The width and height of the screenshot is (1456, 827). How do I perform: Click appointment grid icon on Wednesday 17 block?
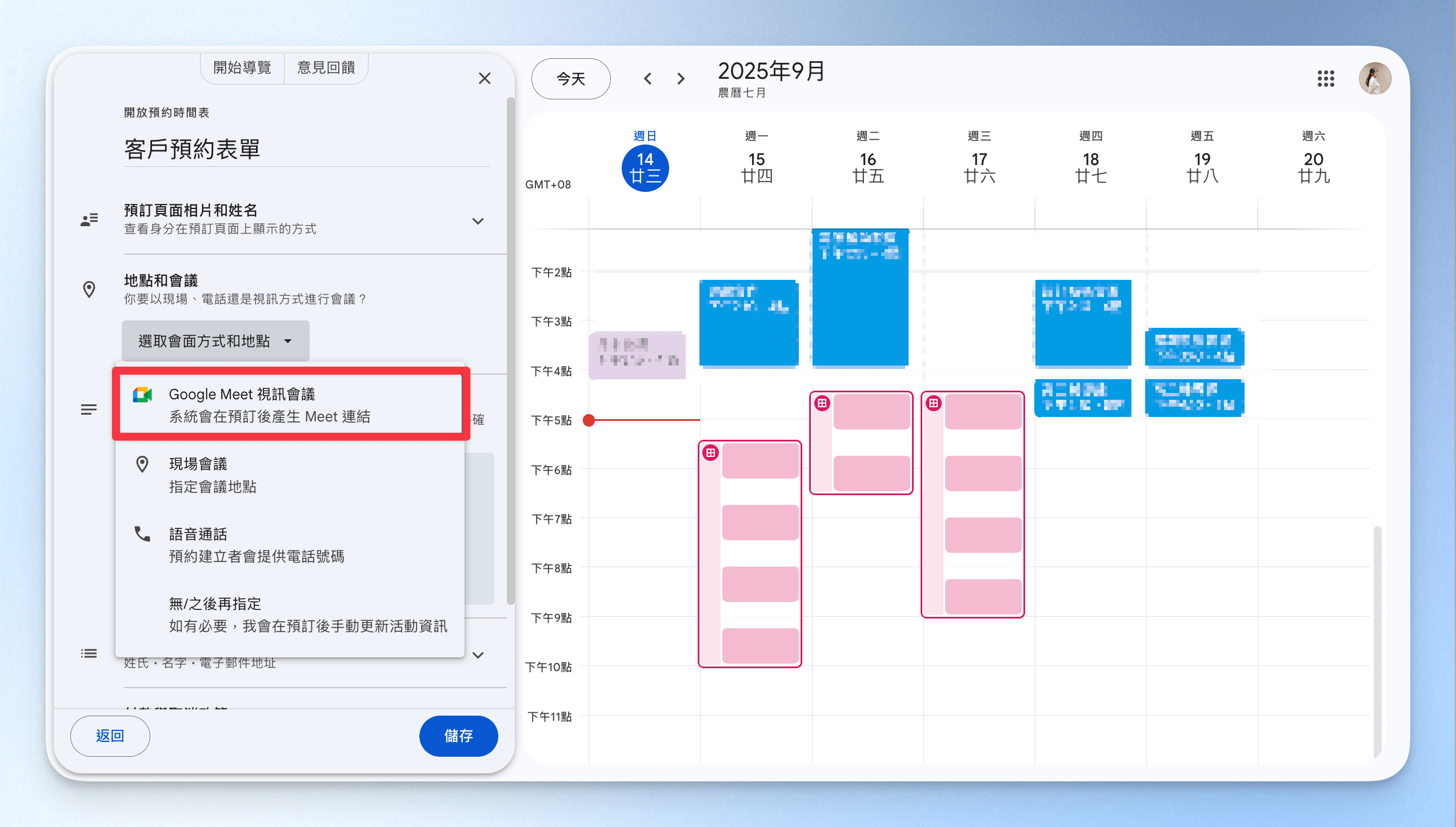pos(933,404)
